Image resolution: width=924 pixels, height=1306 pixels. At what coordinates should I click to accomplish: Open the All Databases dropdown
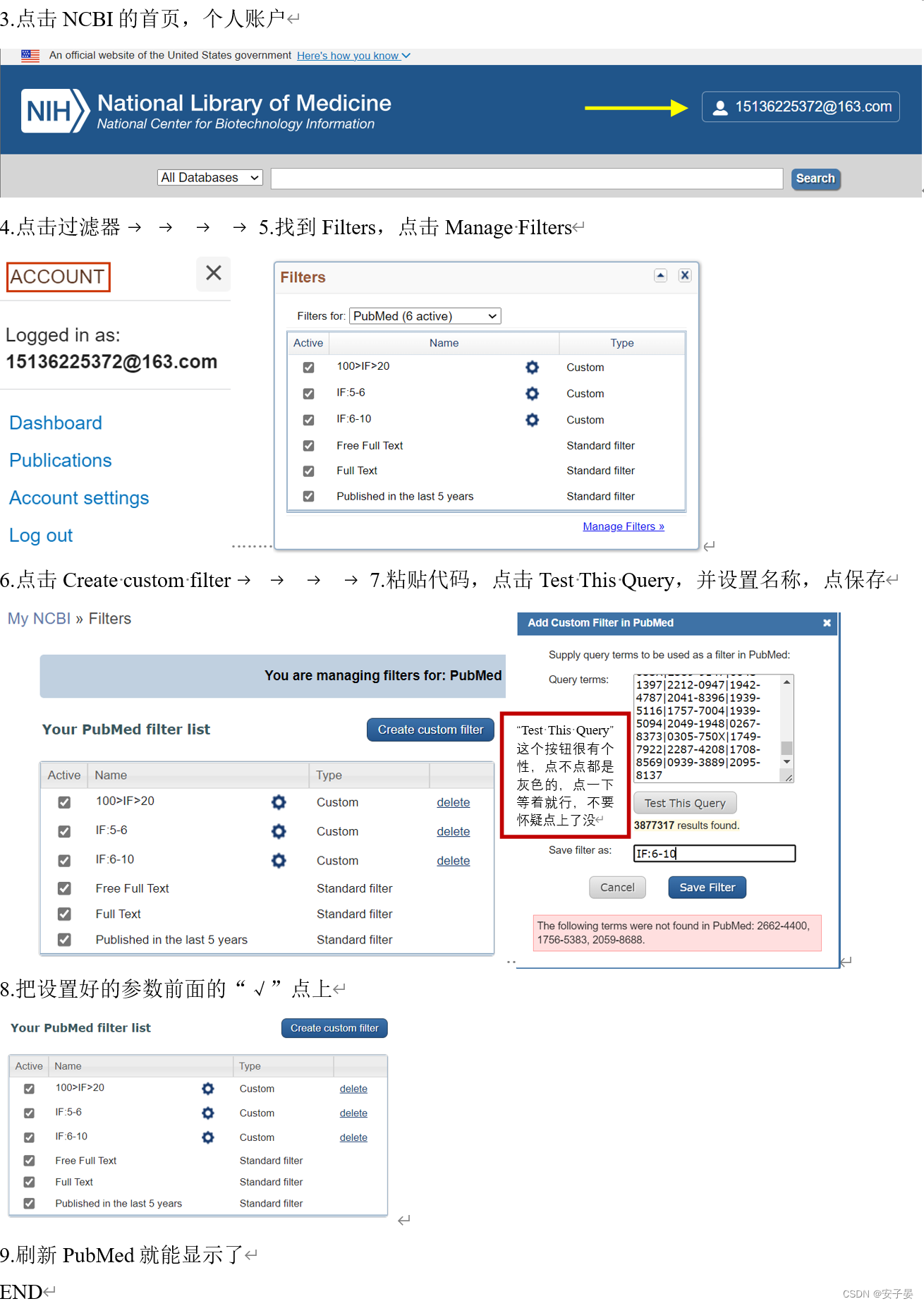coord(210,178)
